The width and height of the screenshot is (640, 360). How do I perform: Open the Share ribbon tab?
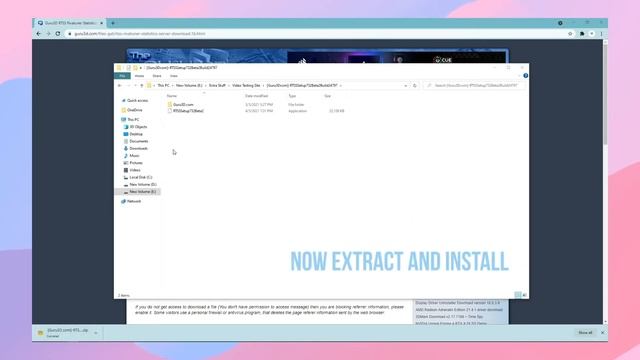(157, 76)
